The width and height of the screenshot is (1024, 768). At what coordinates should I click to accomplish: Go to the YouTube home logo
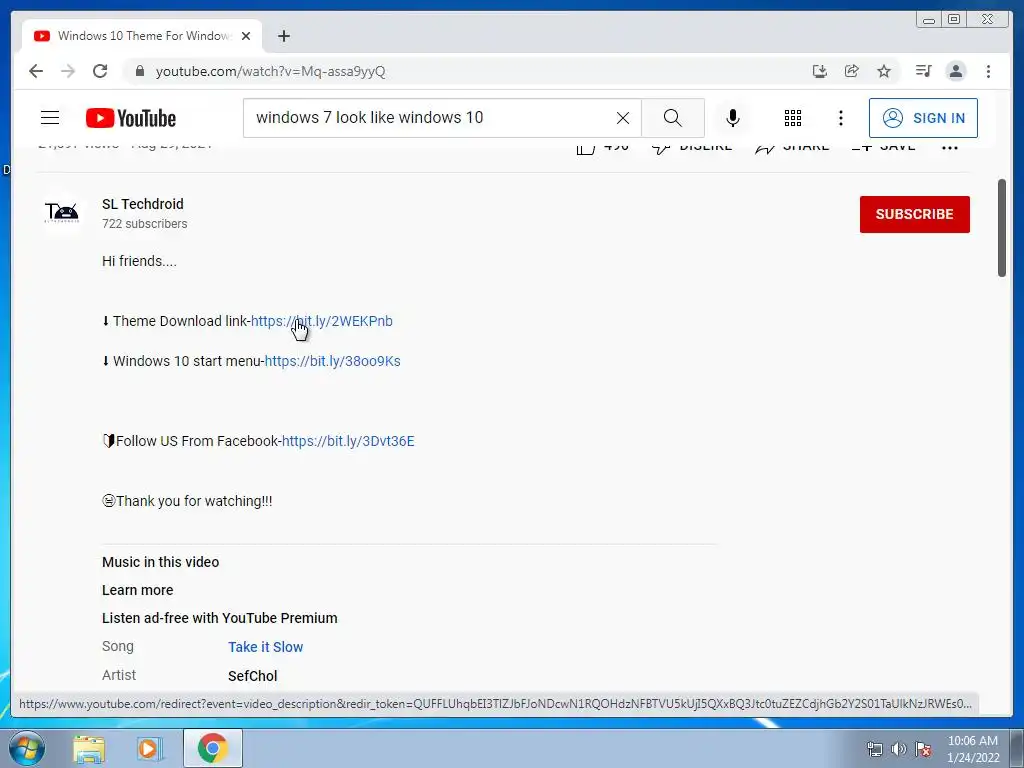pyautogui.click(x=131, y=118)
